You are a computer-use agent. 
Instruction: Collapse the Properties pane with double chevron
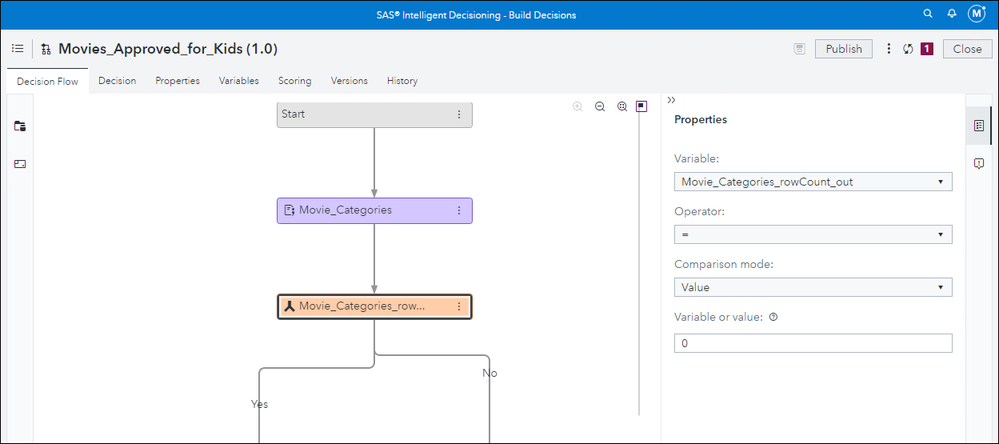point(671,100)
